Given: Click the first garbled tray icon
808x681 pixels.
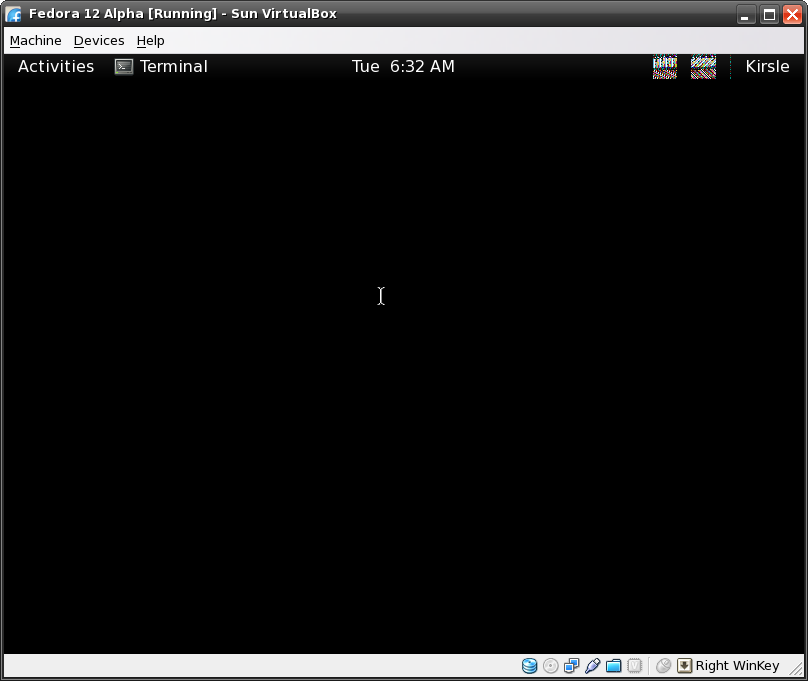Looking at the screenshot, I should click(665, 67).
